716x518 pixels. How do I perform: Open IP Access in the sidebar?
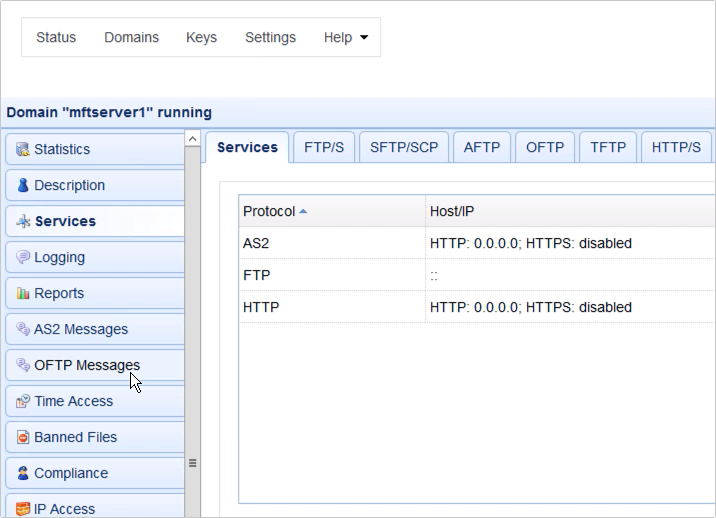[x=64, y=508]
